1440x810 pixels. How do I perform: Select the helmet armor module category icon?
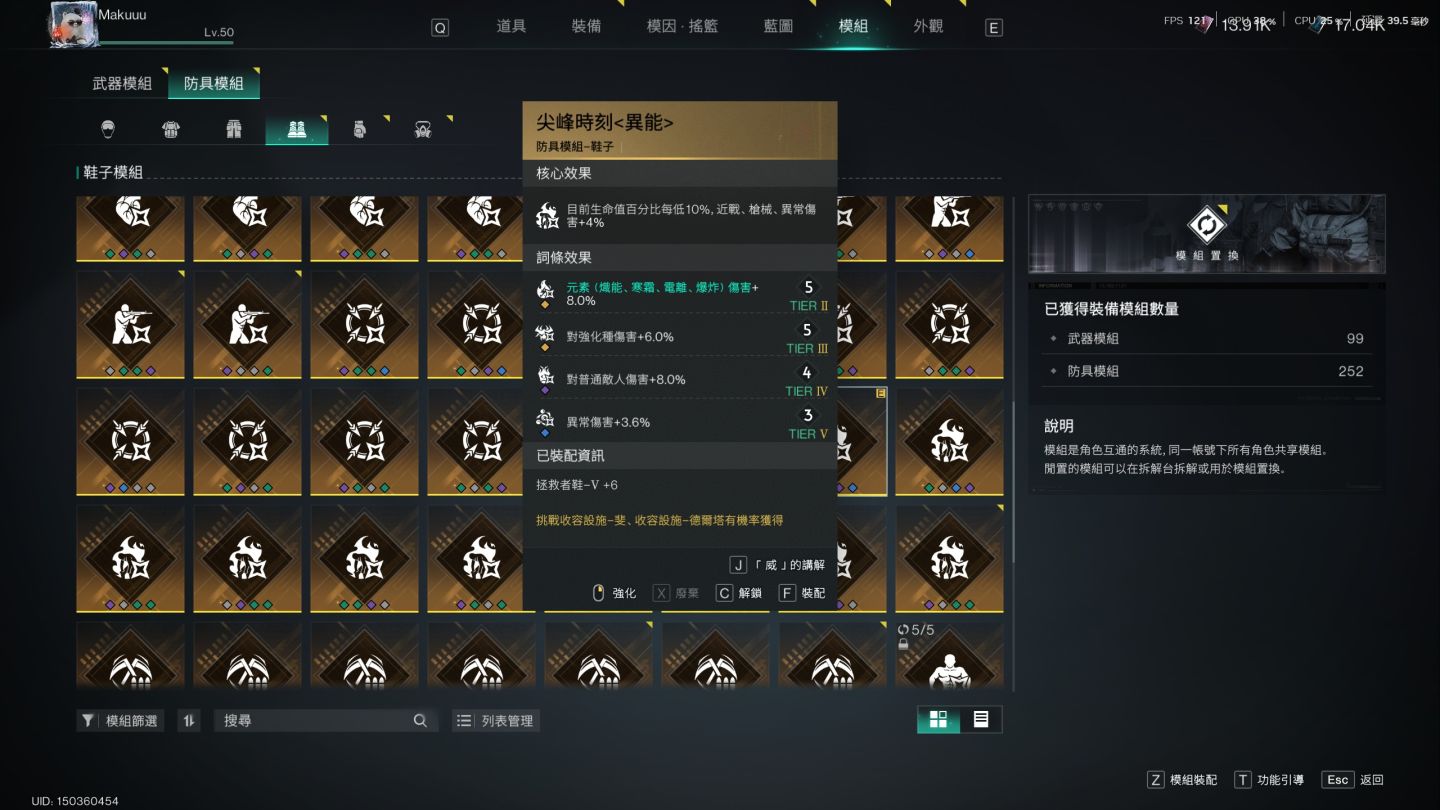click(108, 129)
